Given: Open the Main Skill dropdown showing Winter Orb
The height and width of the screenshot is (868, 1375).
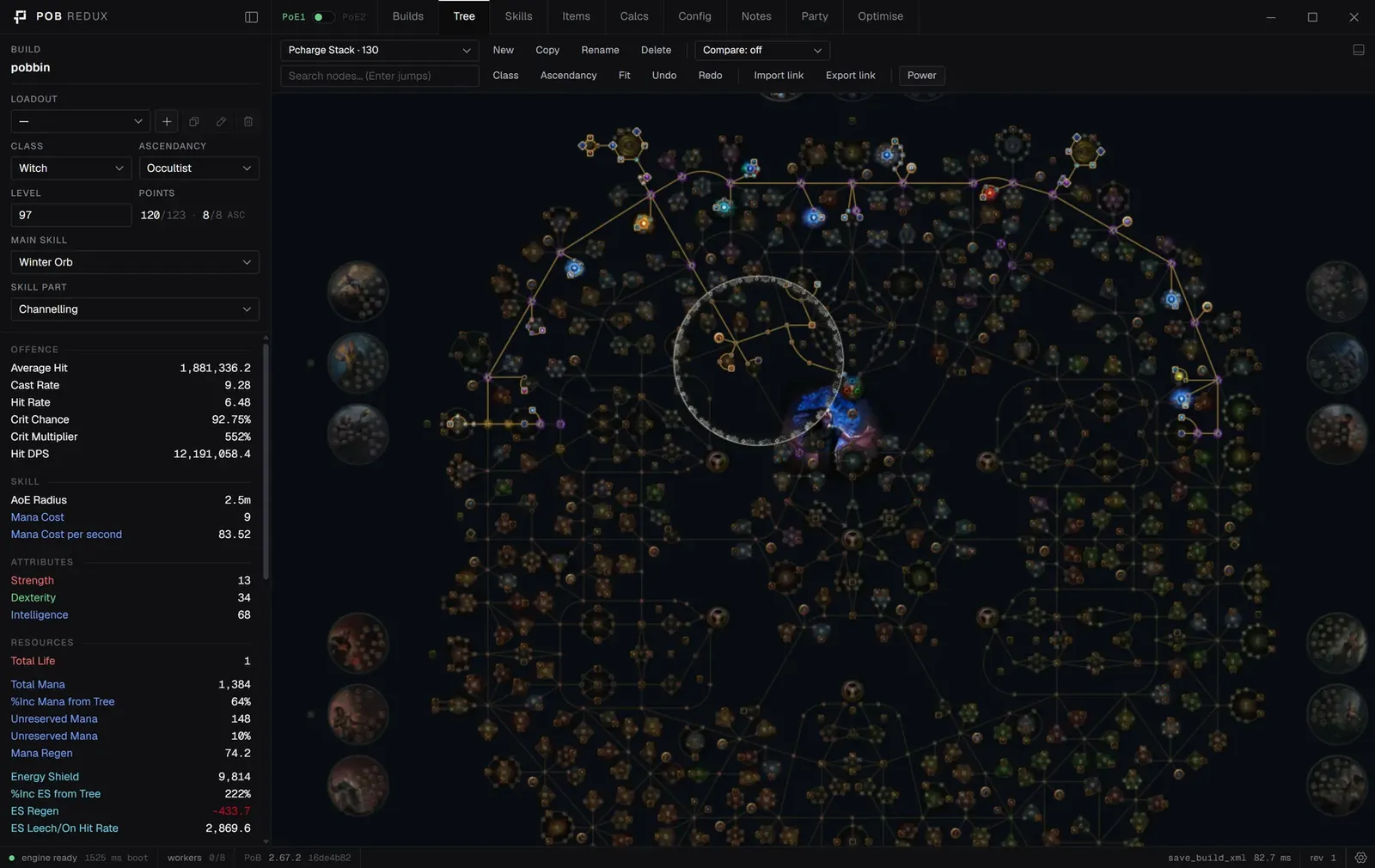Looking at the screenshot, I should 135,262.
